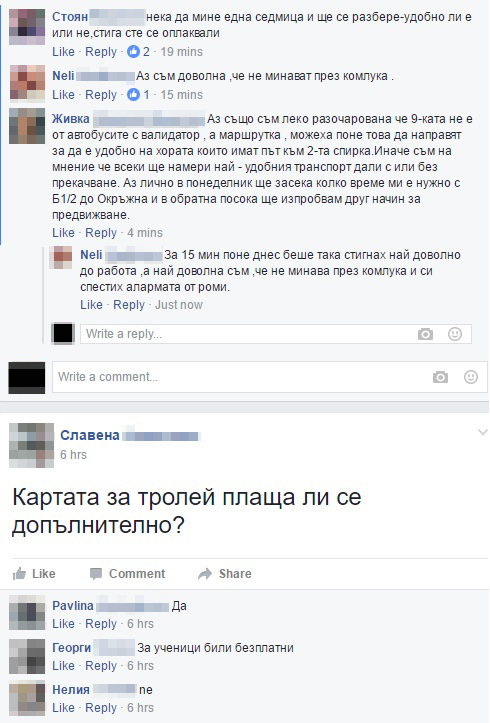This screenshot has width=490, height=723.
Task: Like Neli's Just now reply
Action: (x=91, y=305)
